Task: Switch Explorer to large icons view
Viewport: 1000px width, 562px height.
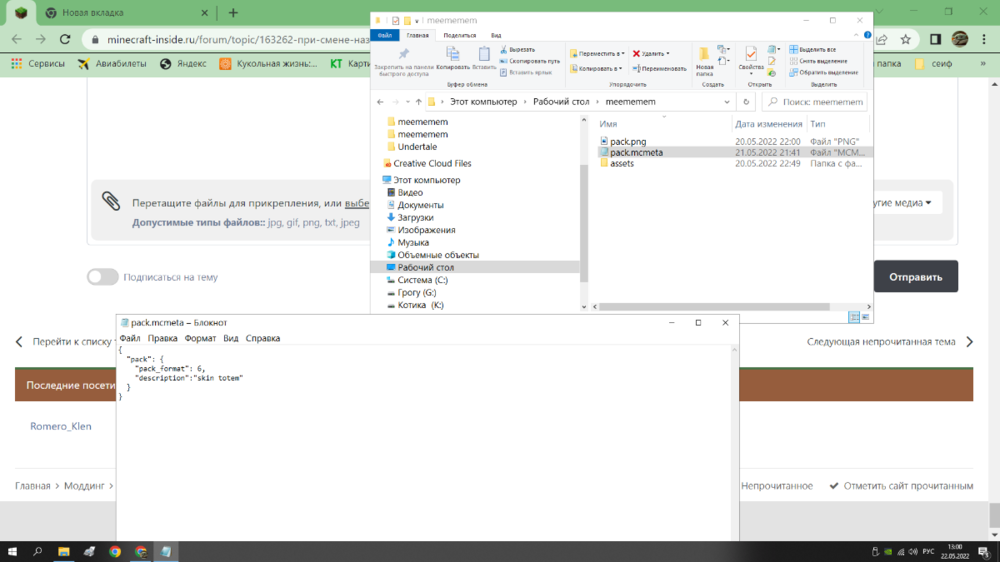Action: 865,317
